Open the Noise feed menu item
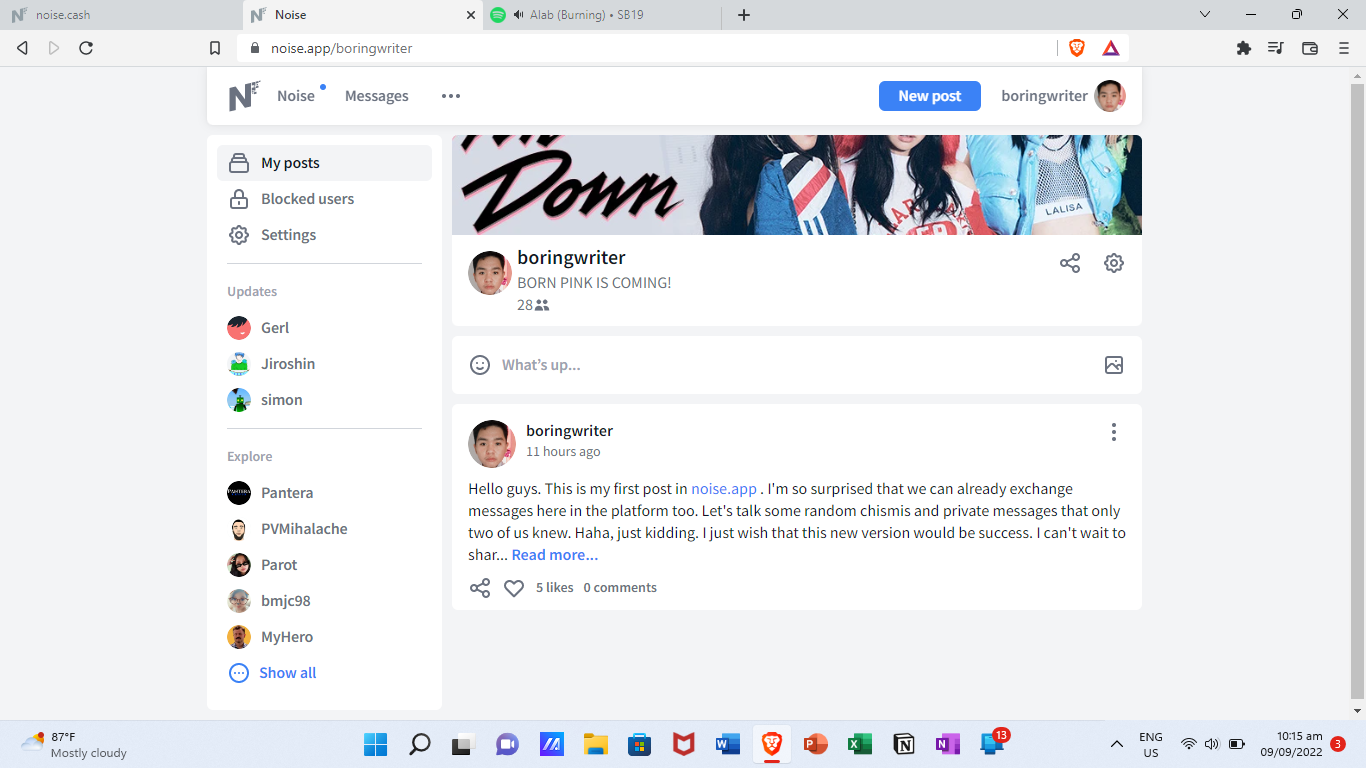The image size is (1366, 768). point(296,96)
